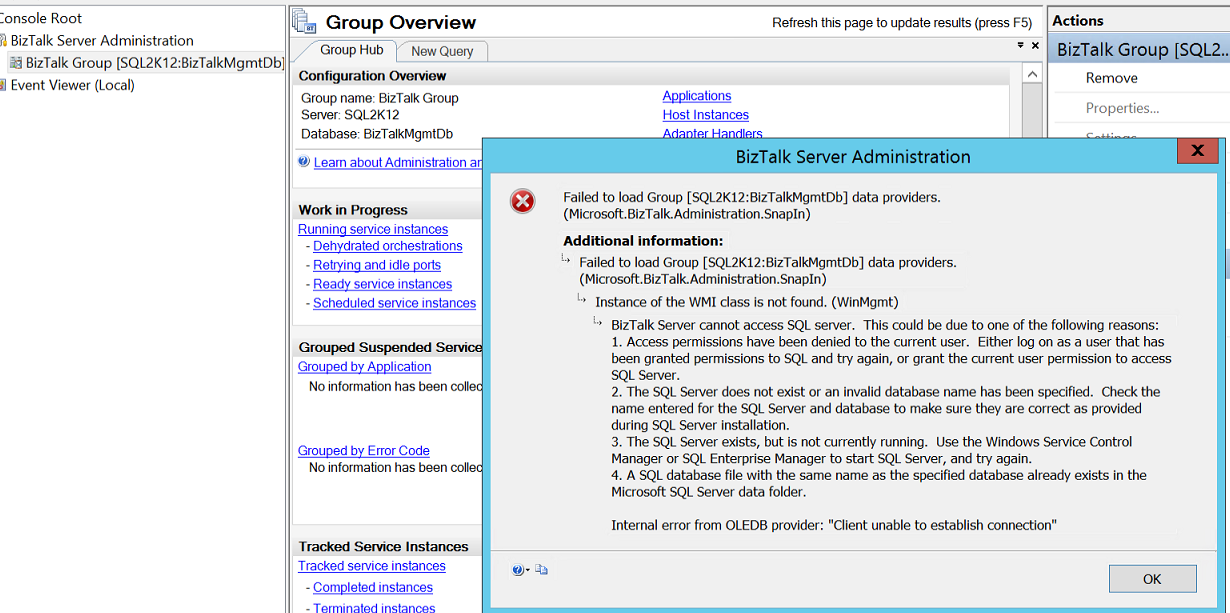The image size is (1230, 613).
Task: Open Running service instances link
Action: click(373, 229)
